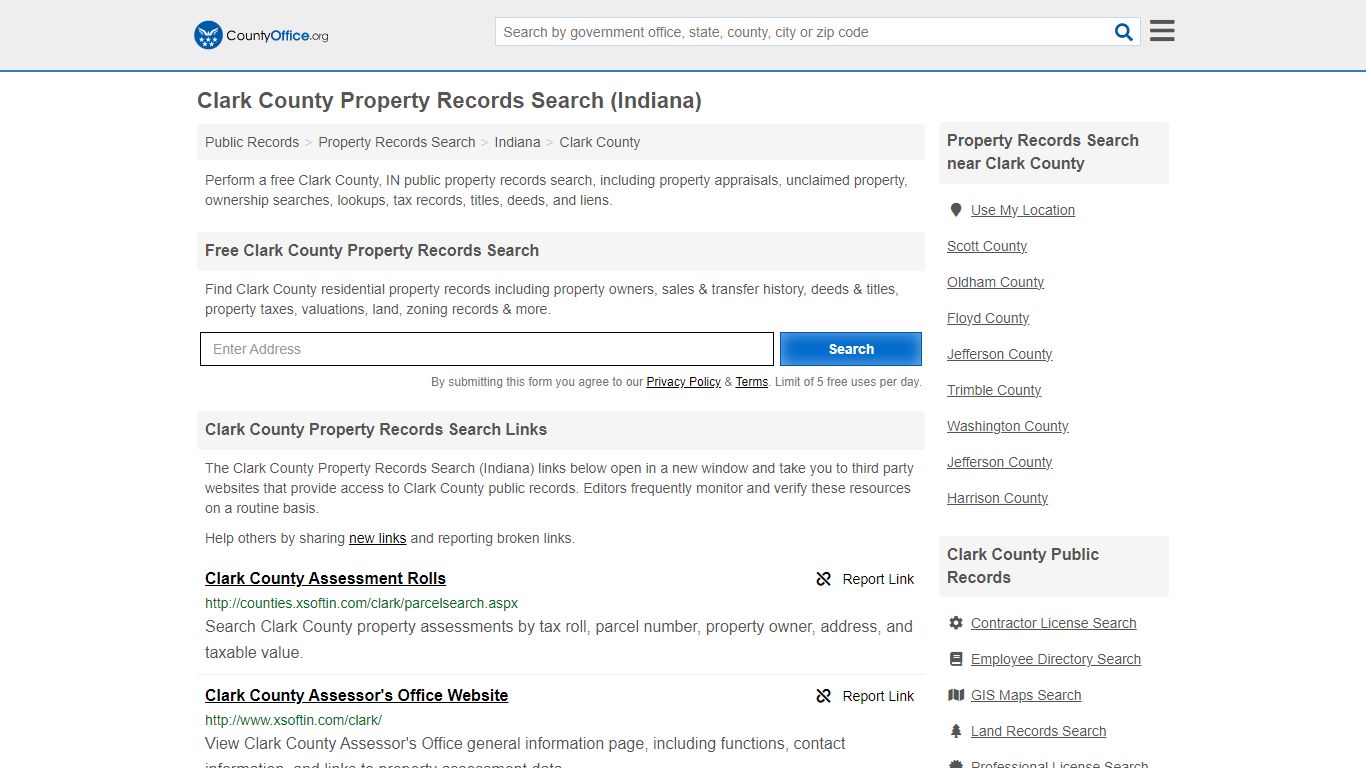Open Clark County Assessment Rolls link

325,578
